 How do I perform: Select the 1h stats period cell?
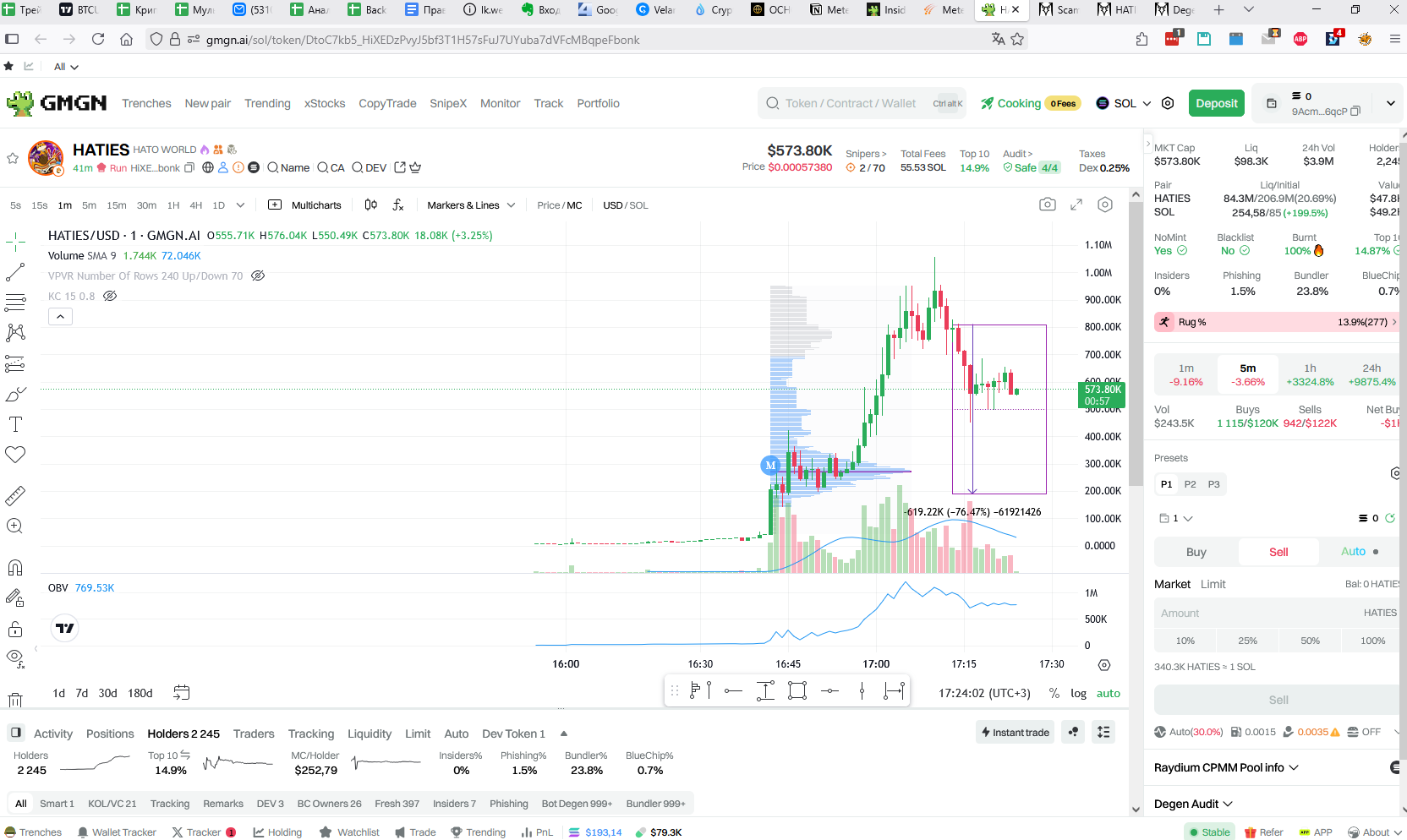[1310, 374]
